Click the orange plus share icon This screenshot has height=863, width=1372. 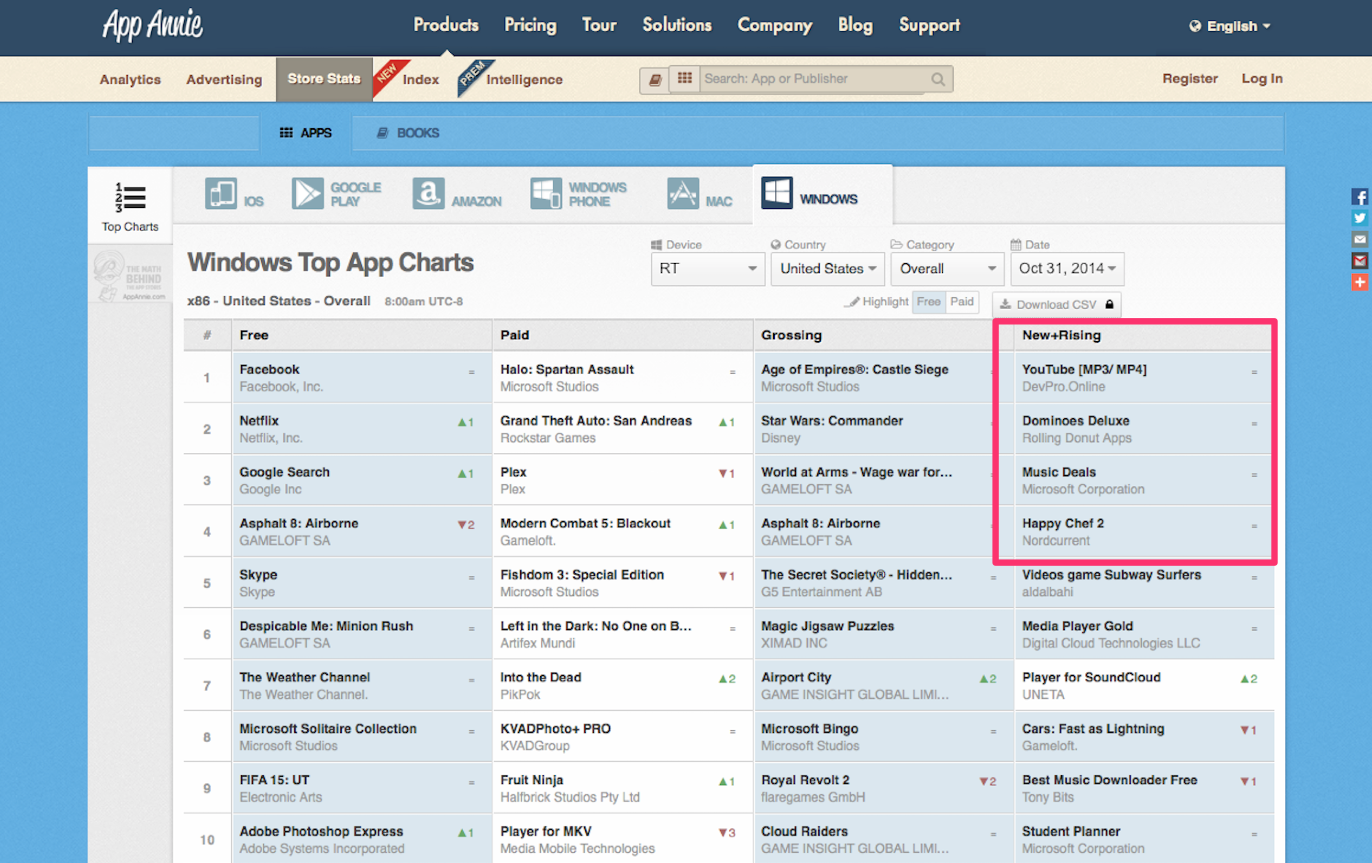click(x=1359, y=283)
